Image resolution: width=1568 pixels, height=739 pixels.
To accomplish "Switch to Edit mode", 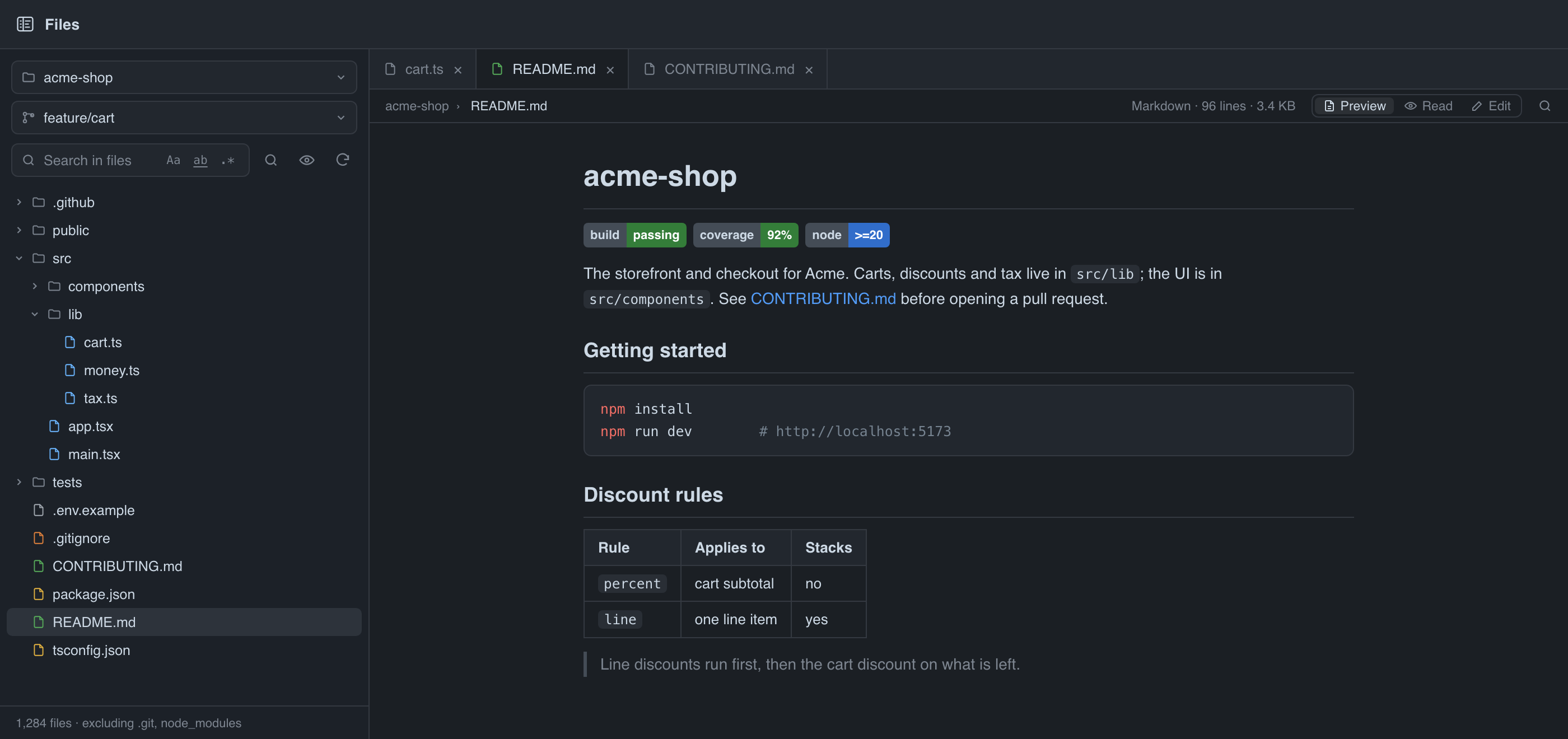I will [x=1491, y=106].
